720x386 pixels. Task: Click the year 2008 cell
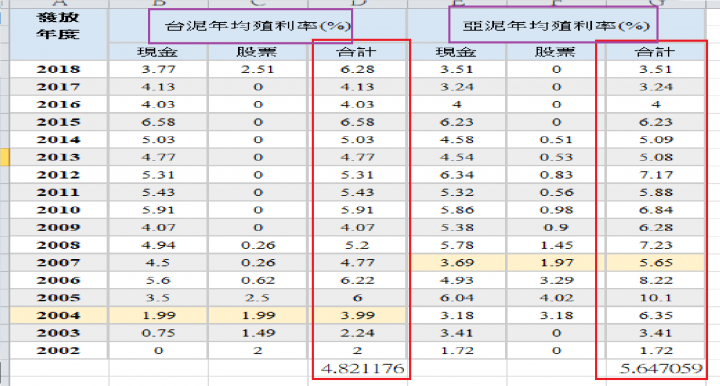pos(59,245)
